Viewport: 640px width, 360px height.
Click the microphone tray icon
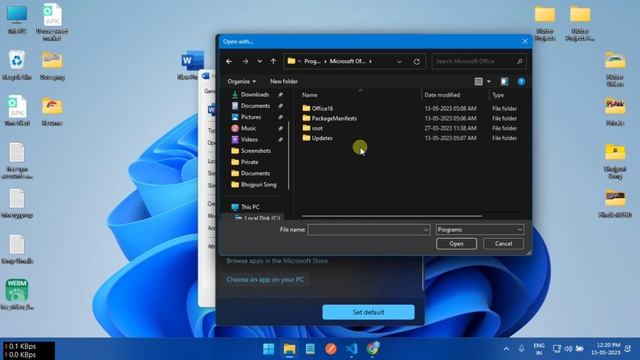click(x=521, y=349)
